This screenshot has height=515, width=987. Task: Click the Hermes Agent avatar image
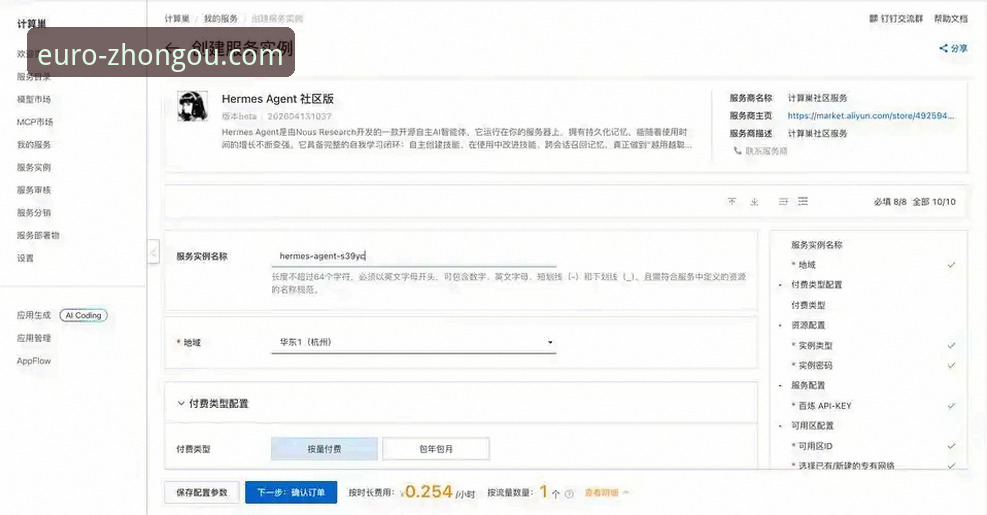192,106
